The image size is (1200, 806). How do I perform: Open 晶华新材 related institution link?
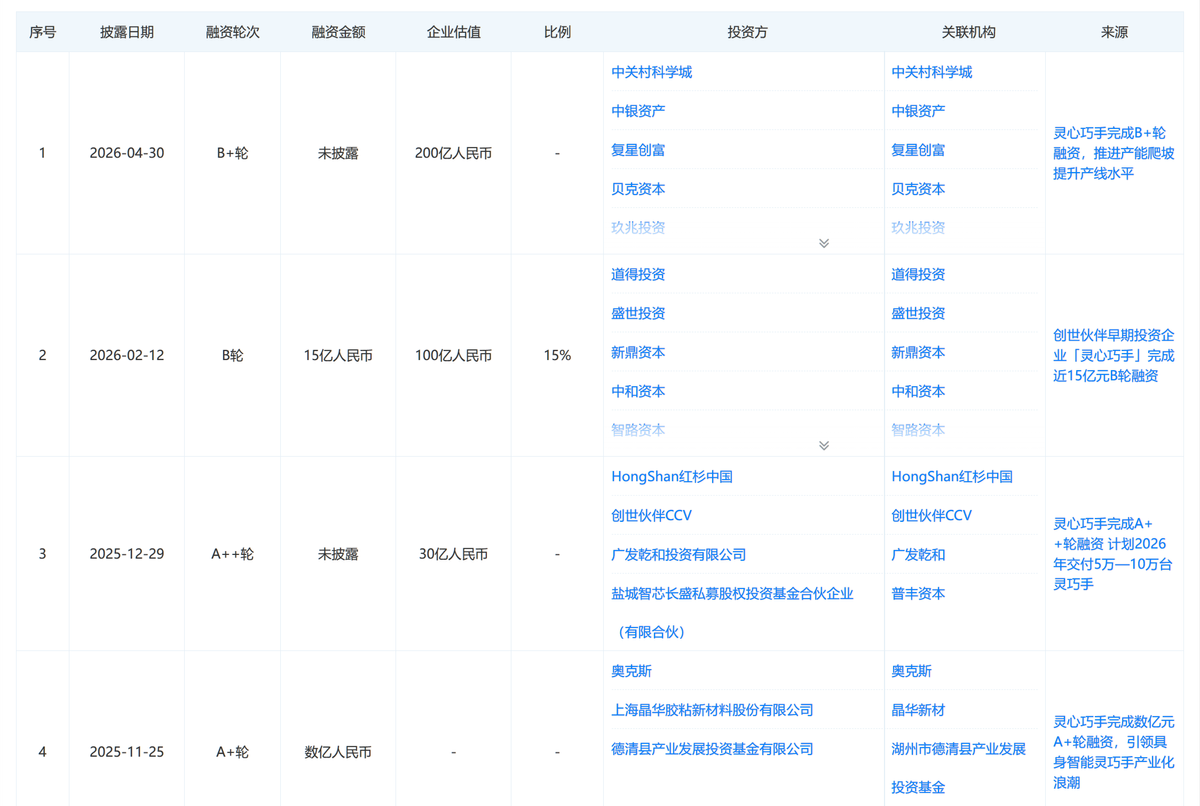coord(918,710)
